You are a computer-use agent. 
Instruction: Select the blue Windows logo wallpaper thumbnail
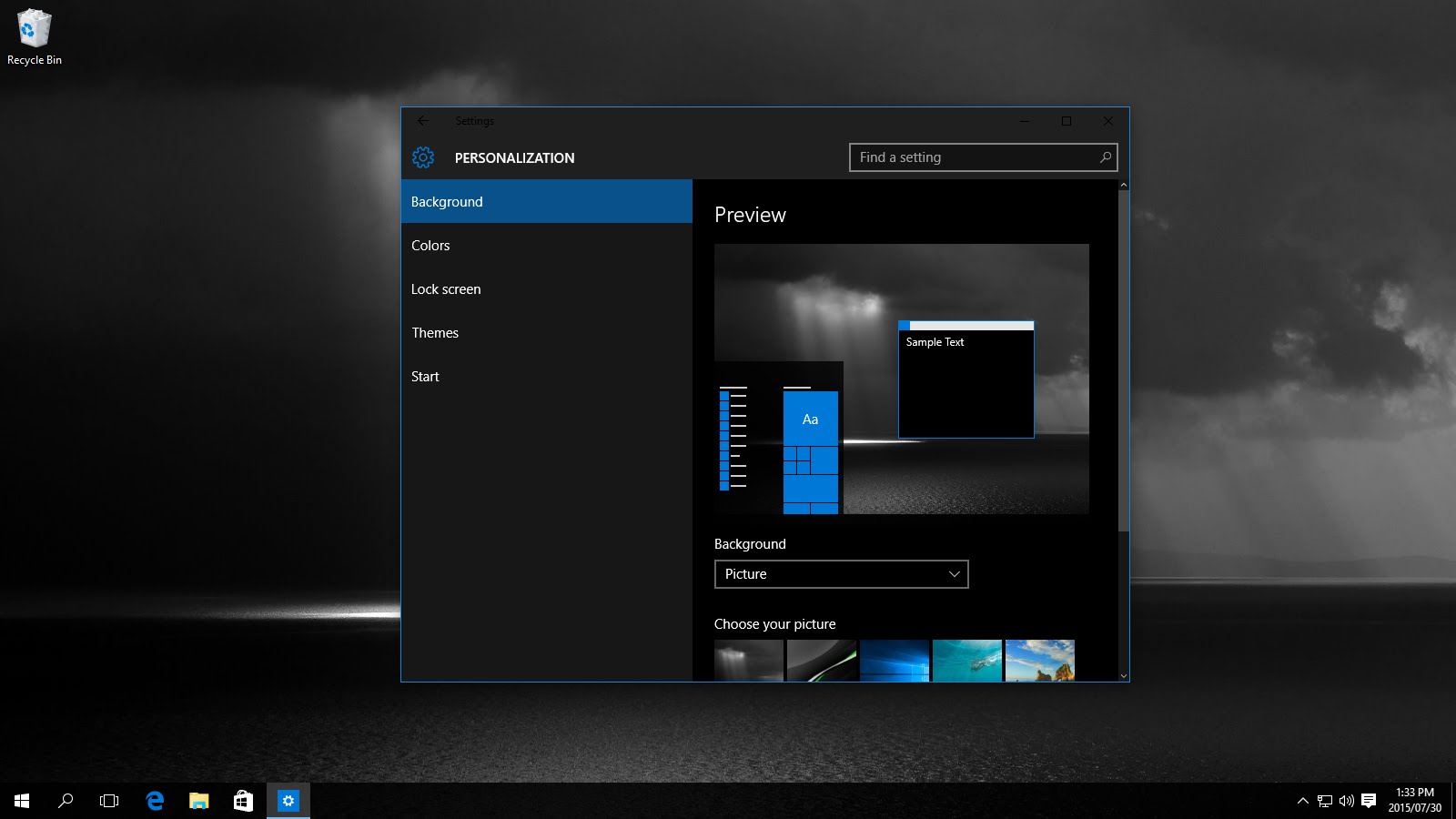(x=895, y=661)
